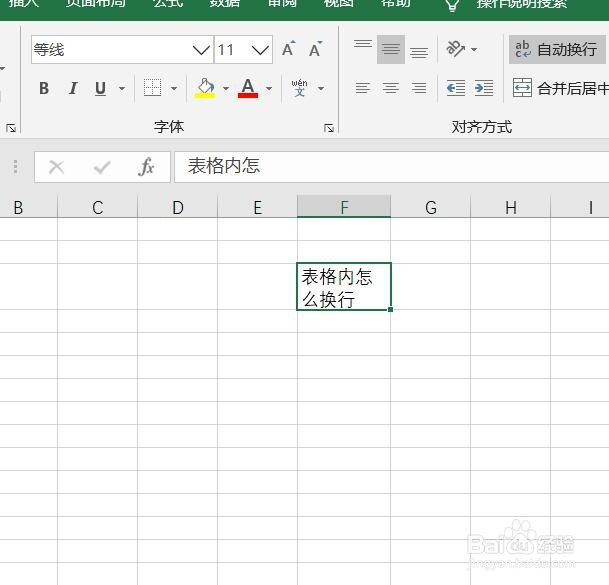Apply yellow fill color bucket
Screen dimensions: 609x585
[x=205, y=88]
